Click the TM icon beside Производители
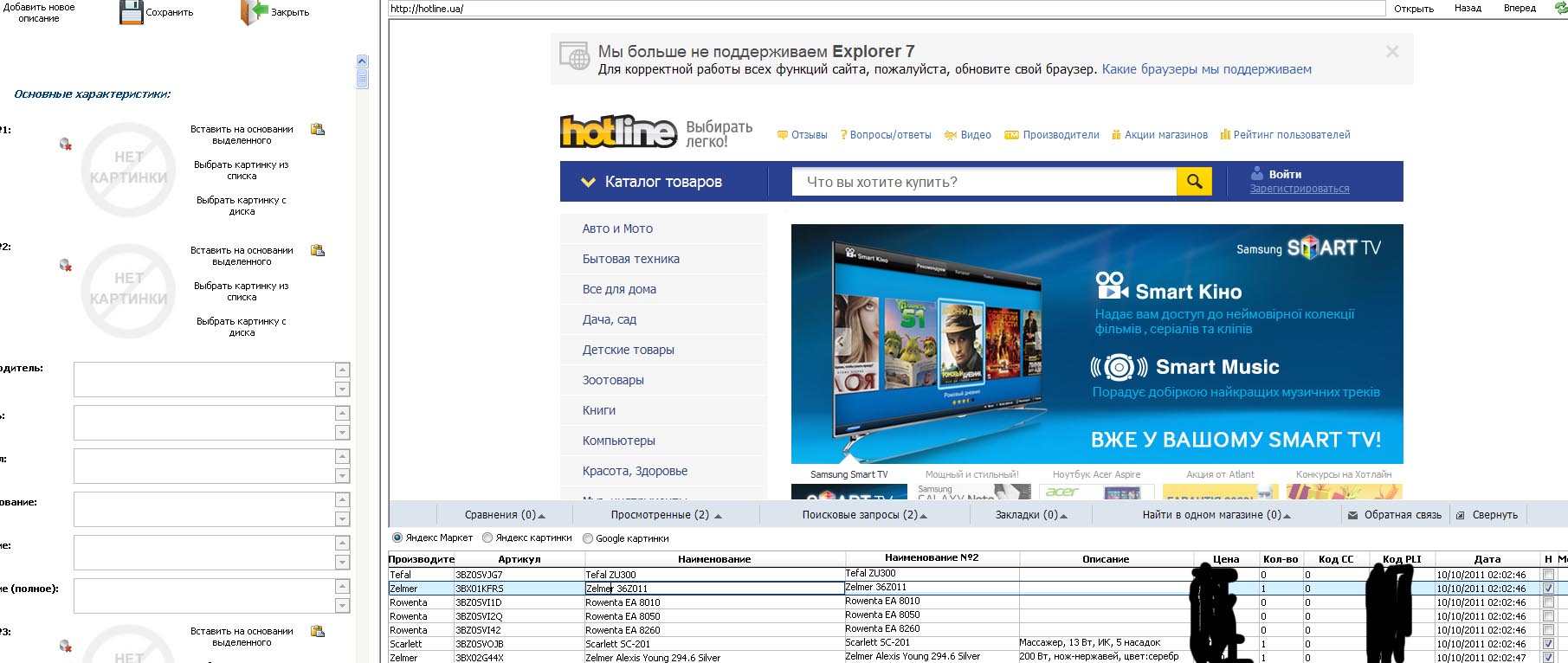Screen dimensions: 1568x663 pos(1011,135)
